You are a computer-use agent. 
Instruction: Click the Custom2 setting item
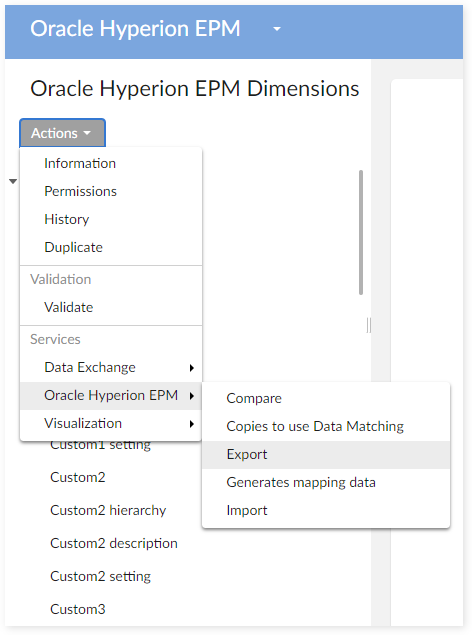click(x=100, y=576)
